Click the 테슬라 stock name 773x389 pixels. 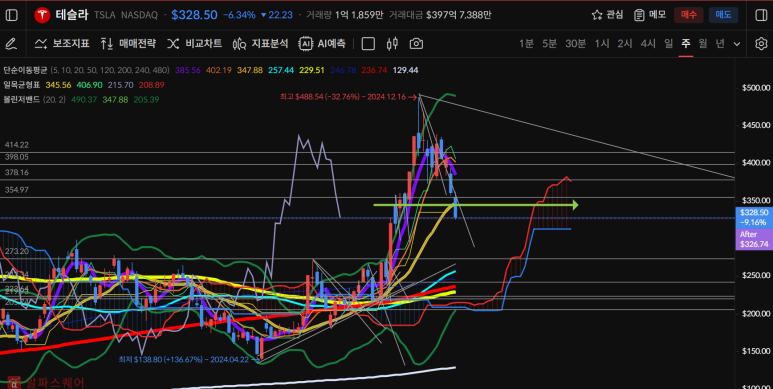click(71, 15)
